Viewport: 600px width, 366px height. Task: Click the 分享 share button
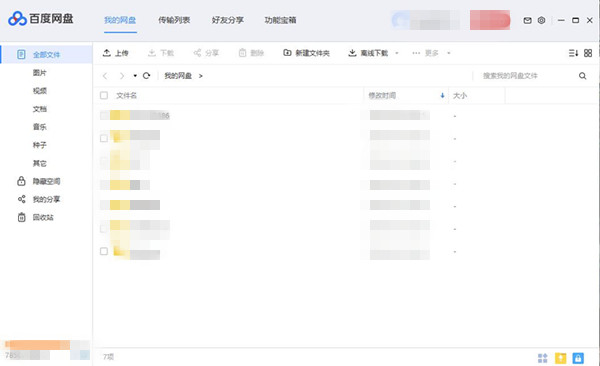[206, 53]
